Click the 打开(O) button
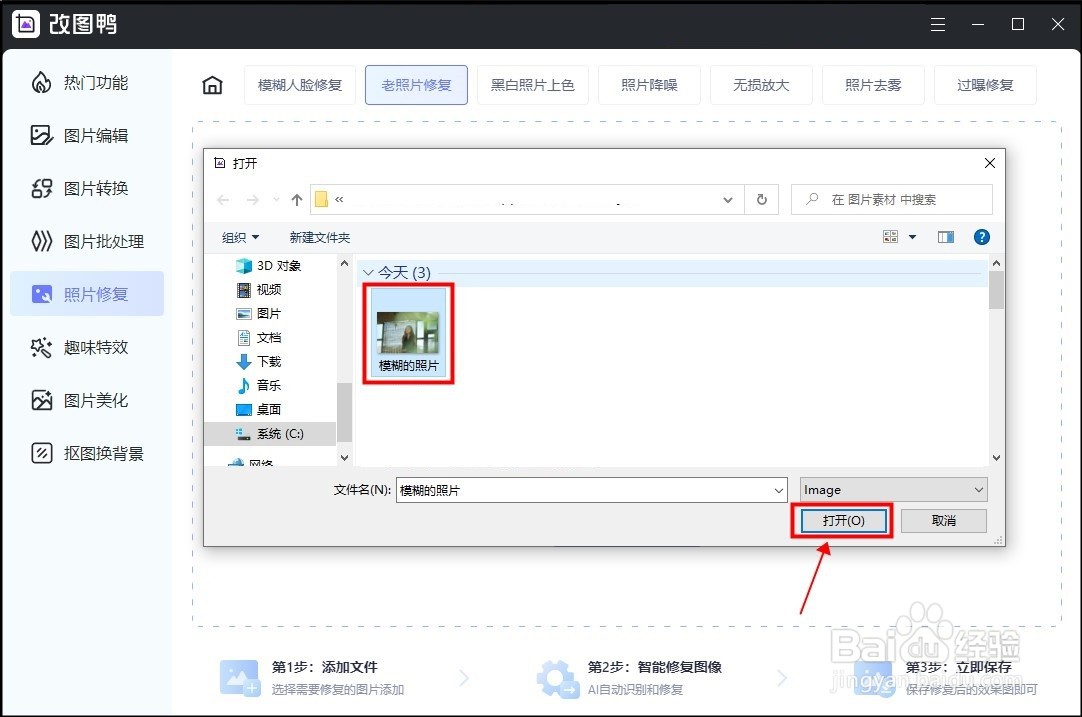The width and height of the screenshot is (1082, 717). pos(842,520)
